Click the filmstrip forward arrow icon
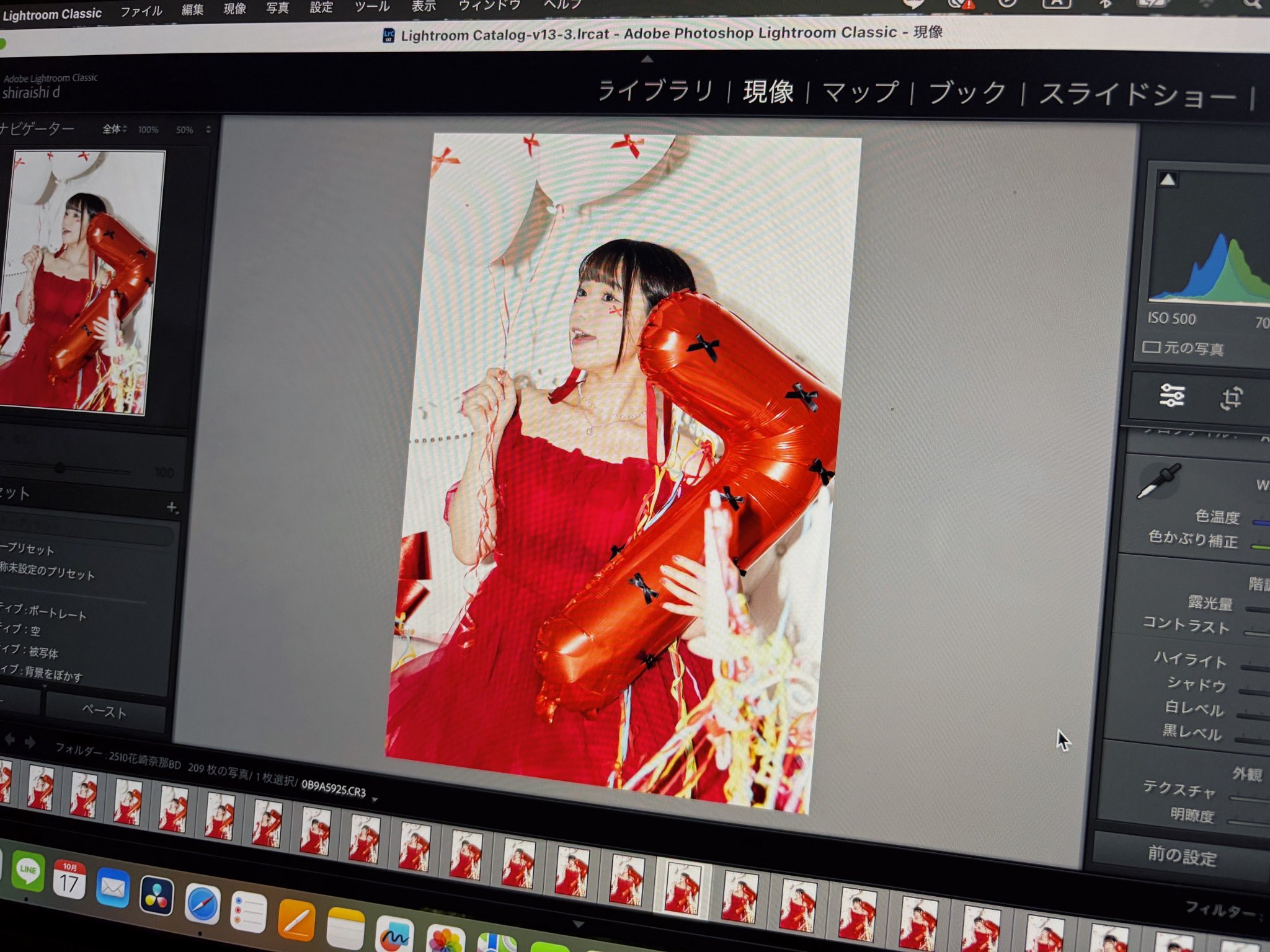 [x=30, y=742]
